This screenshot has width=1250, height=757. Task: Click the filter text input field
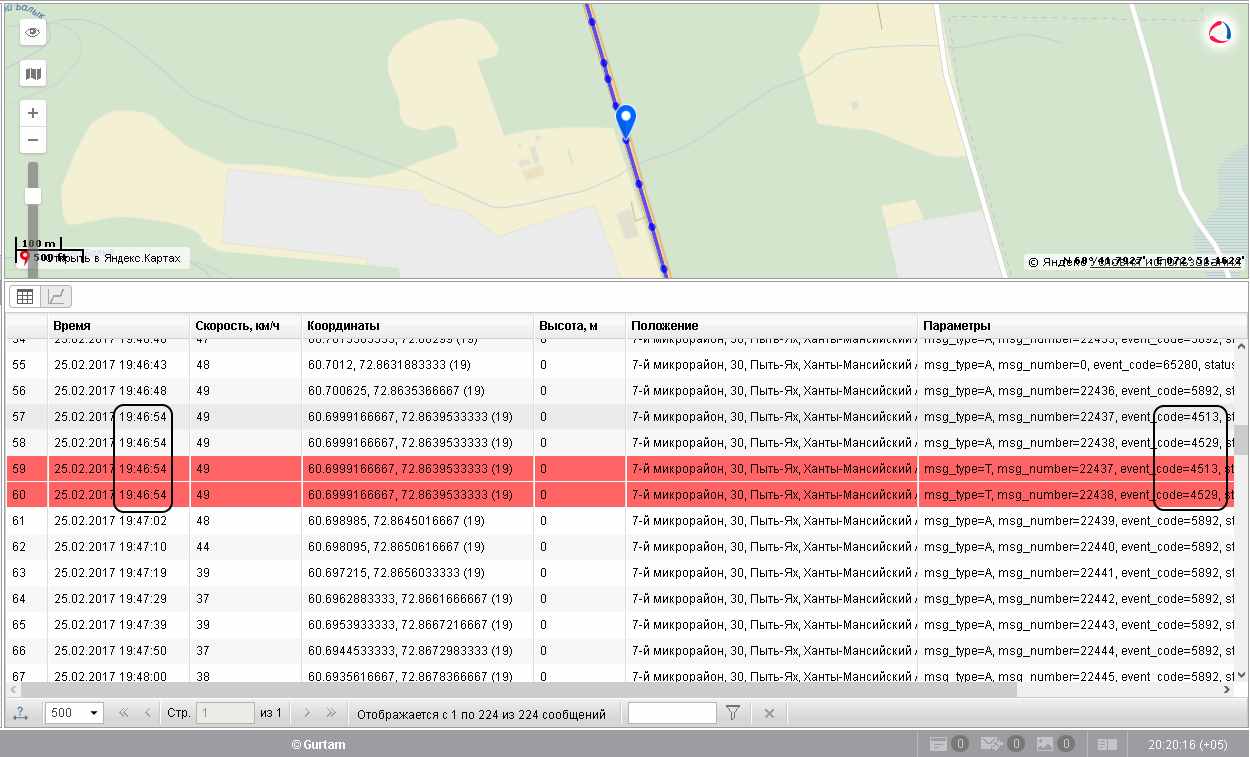pyautogui.click(x=671, y=713)
